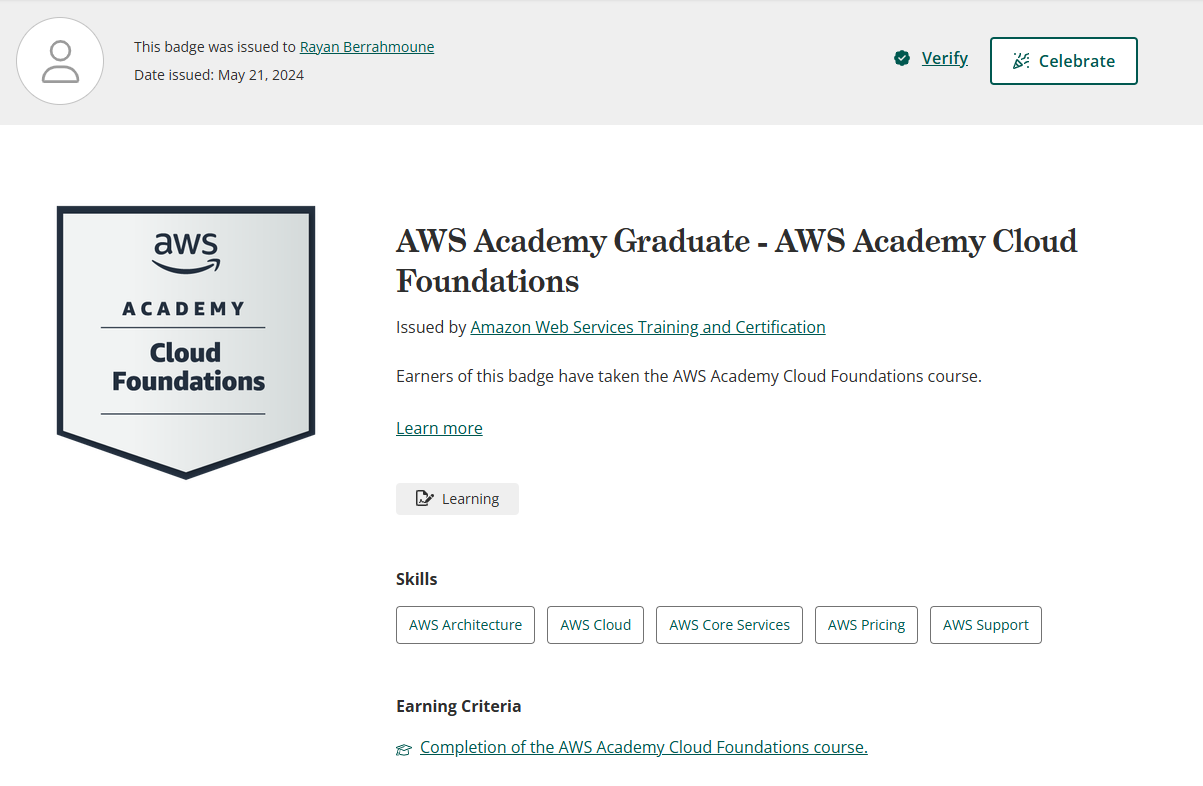Screen dimensions: 1203x786
Task: Click the AWS Academy Cloud Foundations badge image
Action: point(186,342)
